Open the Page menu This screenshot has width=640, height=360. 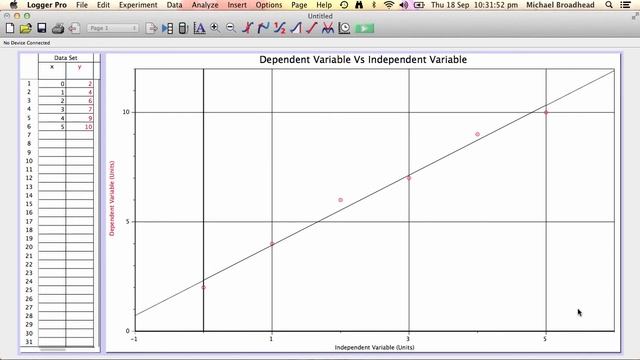click(299, 5)
